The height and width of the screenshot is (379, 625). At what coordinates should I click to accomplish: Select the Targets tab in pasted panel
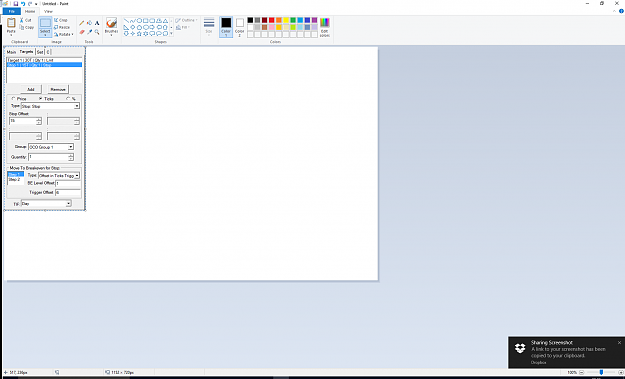26,52
